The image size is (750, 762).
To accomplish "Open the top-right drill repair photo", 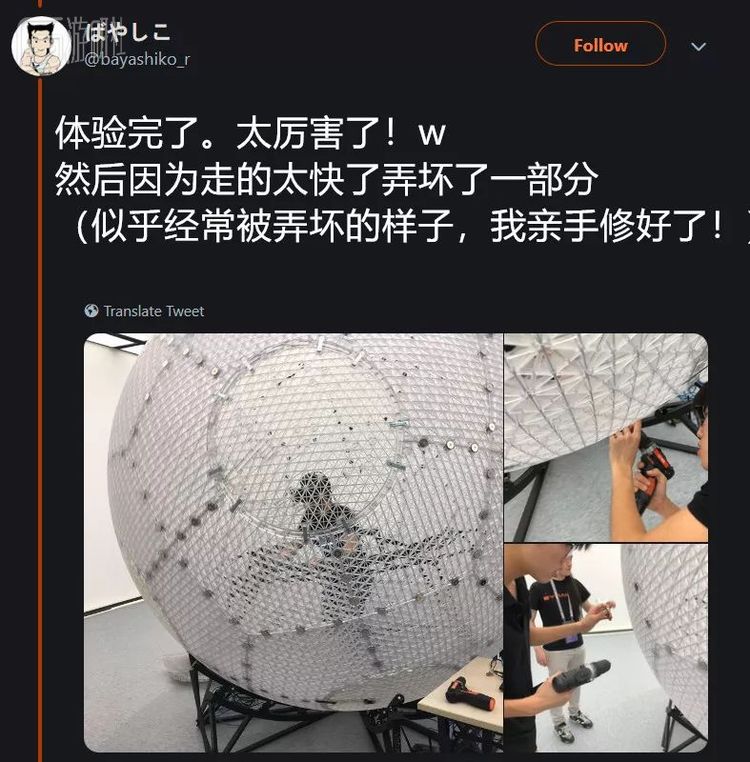I will [606, 437].
